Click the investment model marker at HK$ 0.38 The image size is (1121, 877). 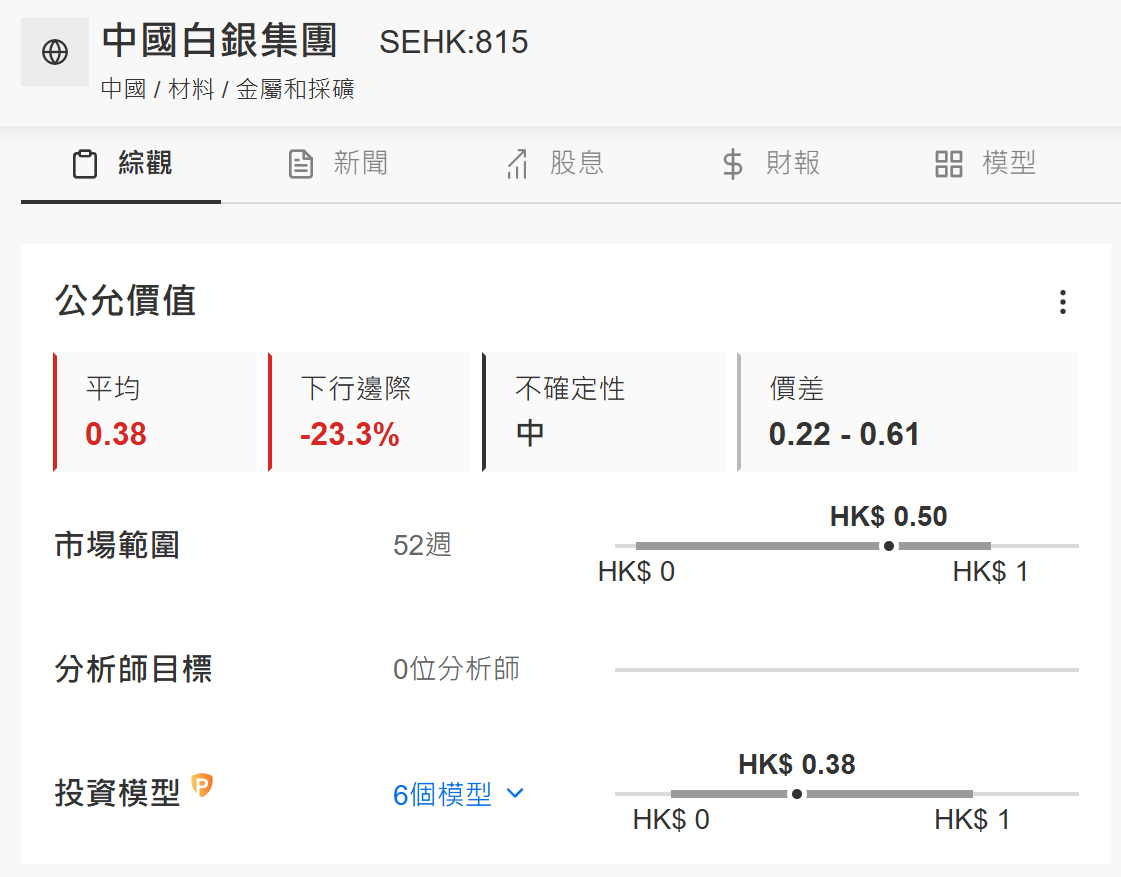click(x=796, y=794)
